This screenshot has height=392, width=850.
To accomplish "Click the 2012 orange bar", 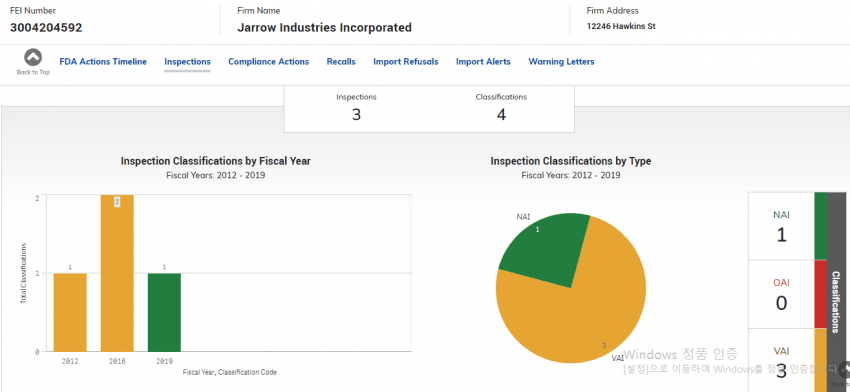I will [x=70, y=312].
